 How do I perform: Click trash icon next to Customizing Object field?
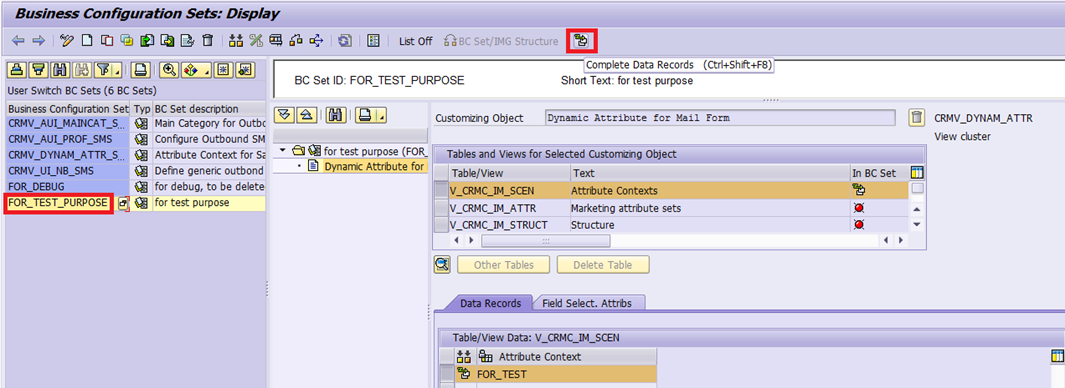tap(916, 118)
